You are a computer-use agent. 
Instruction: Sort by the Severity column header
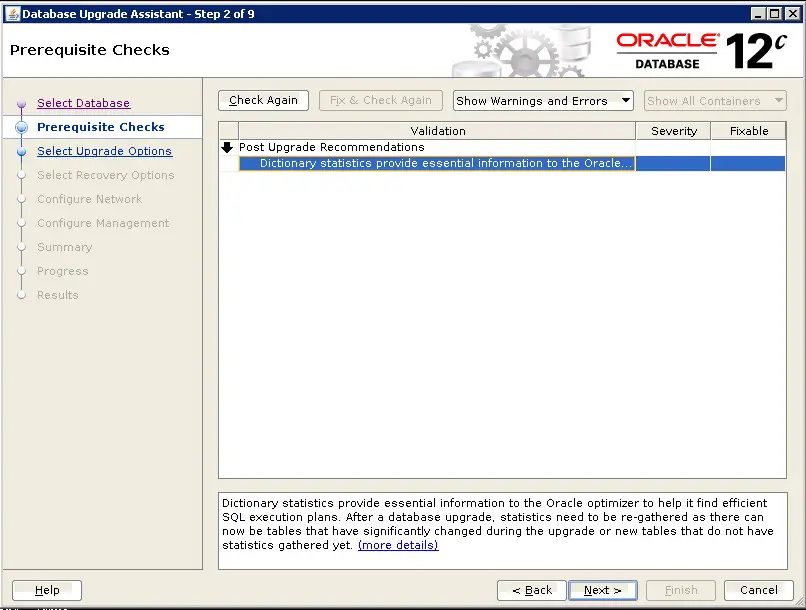673,131
